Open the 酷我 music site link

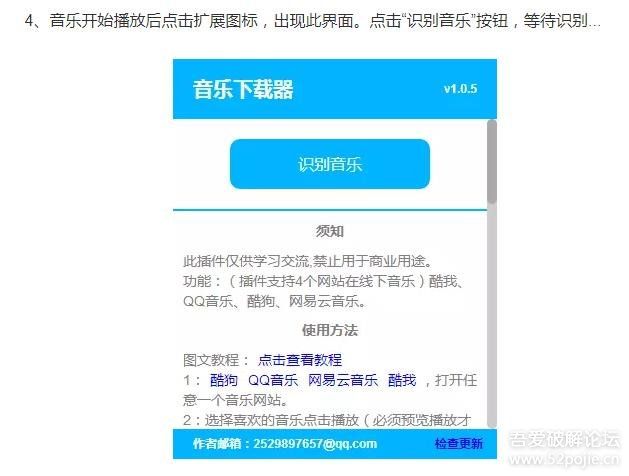point(402,380)
